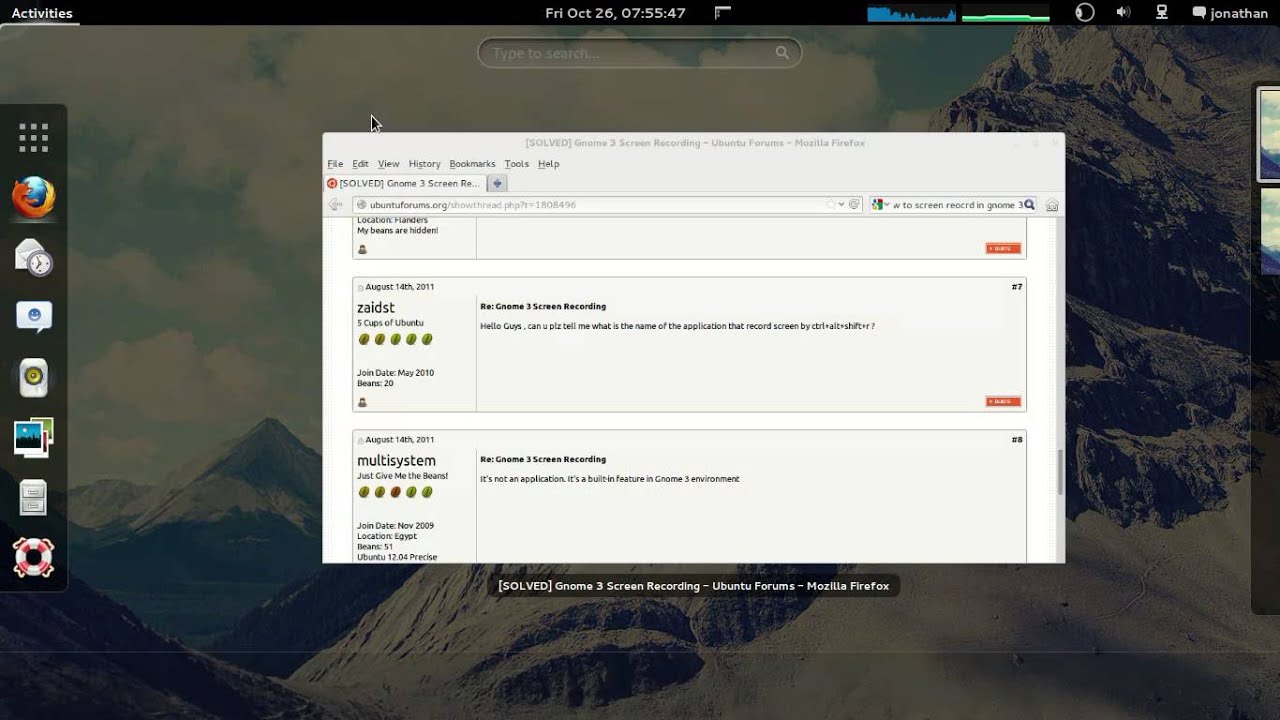Launch Firefox from the dash

pos(33,197)
